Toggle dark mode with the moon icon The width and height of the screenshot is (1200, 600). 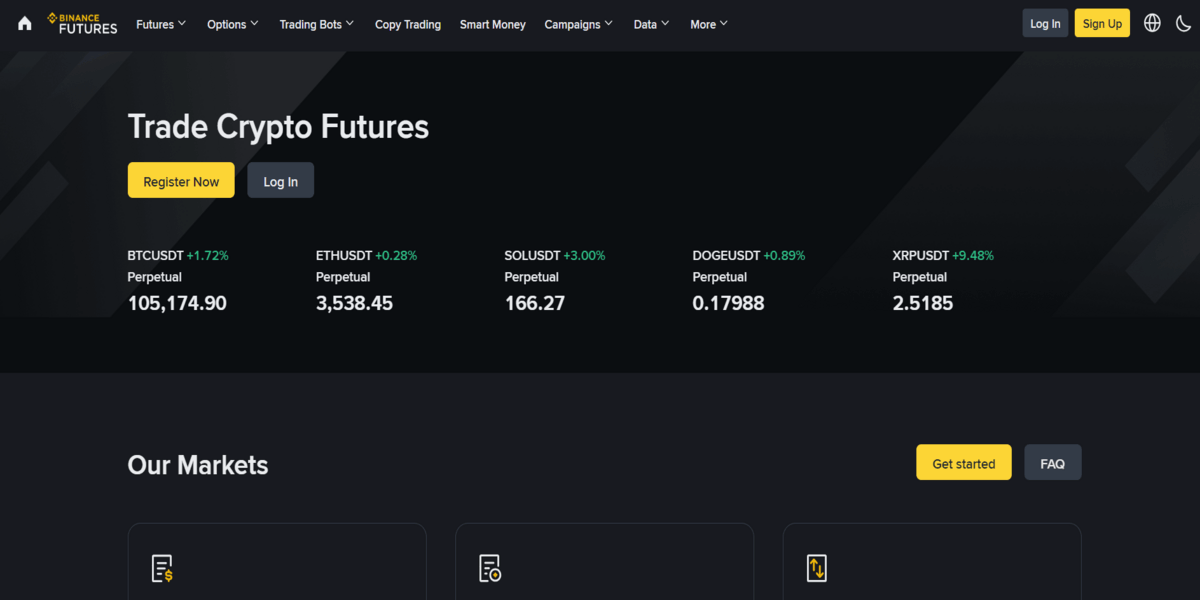coord(1183,22)
